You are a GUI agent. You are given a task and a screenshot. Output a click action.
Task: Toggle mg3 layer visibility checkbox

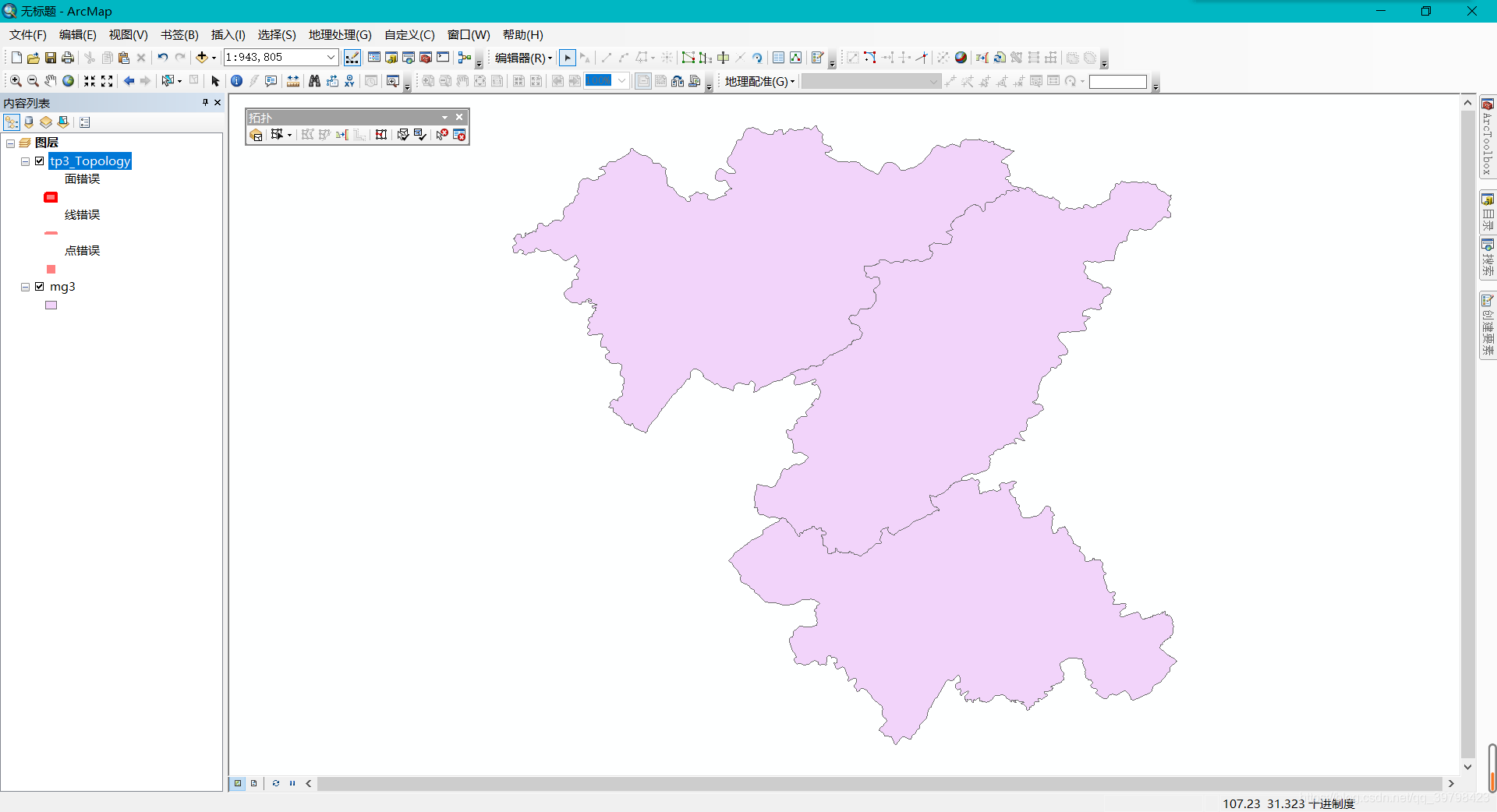tap(40, 287)
